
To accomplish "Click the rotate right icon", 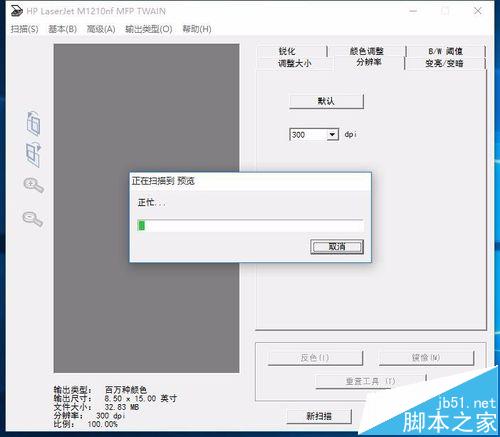I will 33,155.
